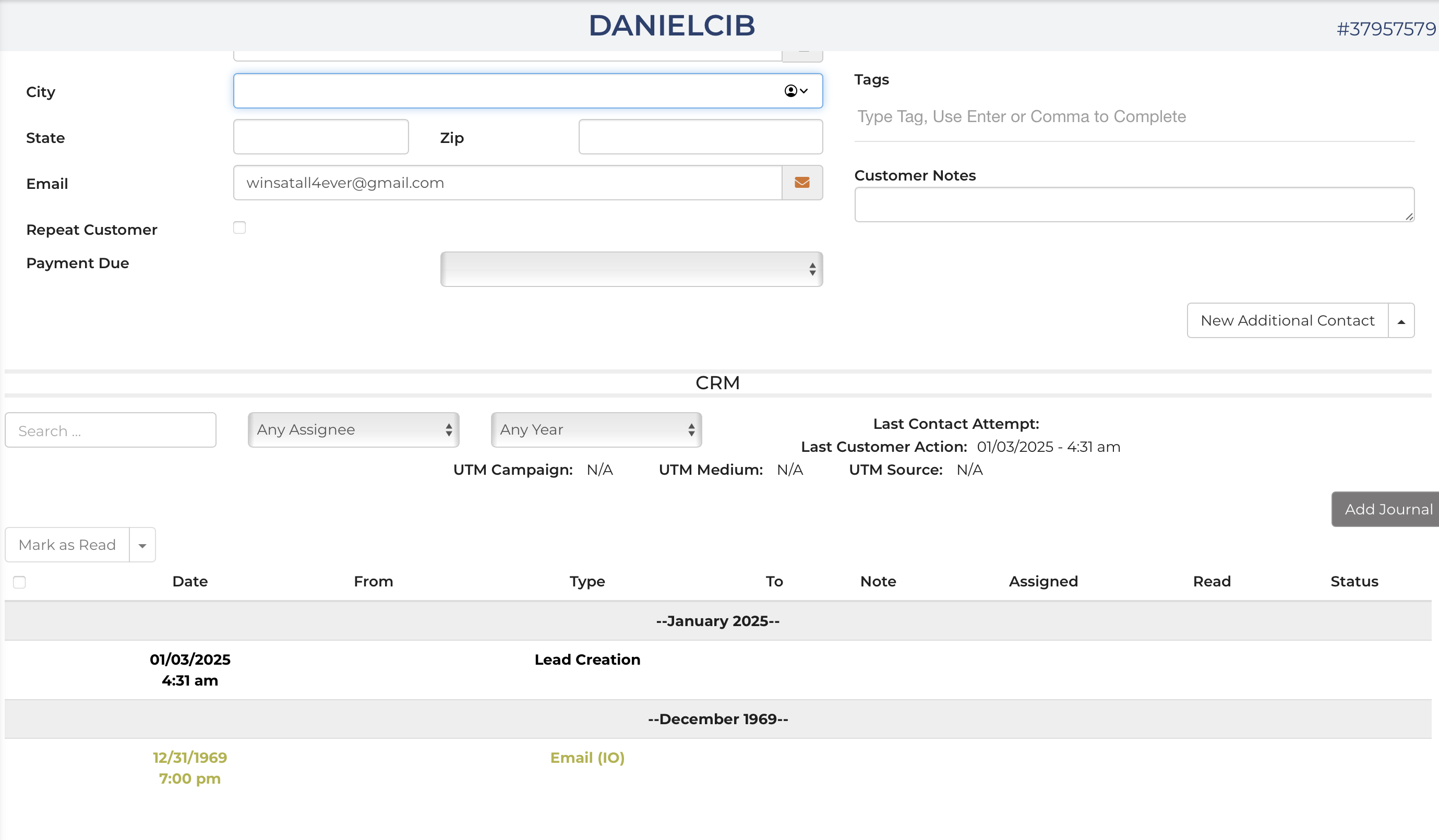Click the Zip input field

click(x=700, y=137)
